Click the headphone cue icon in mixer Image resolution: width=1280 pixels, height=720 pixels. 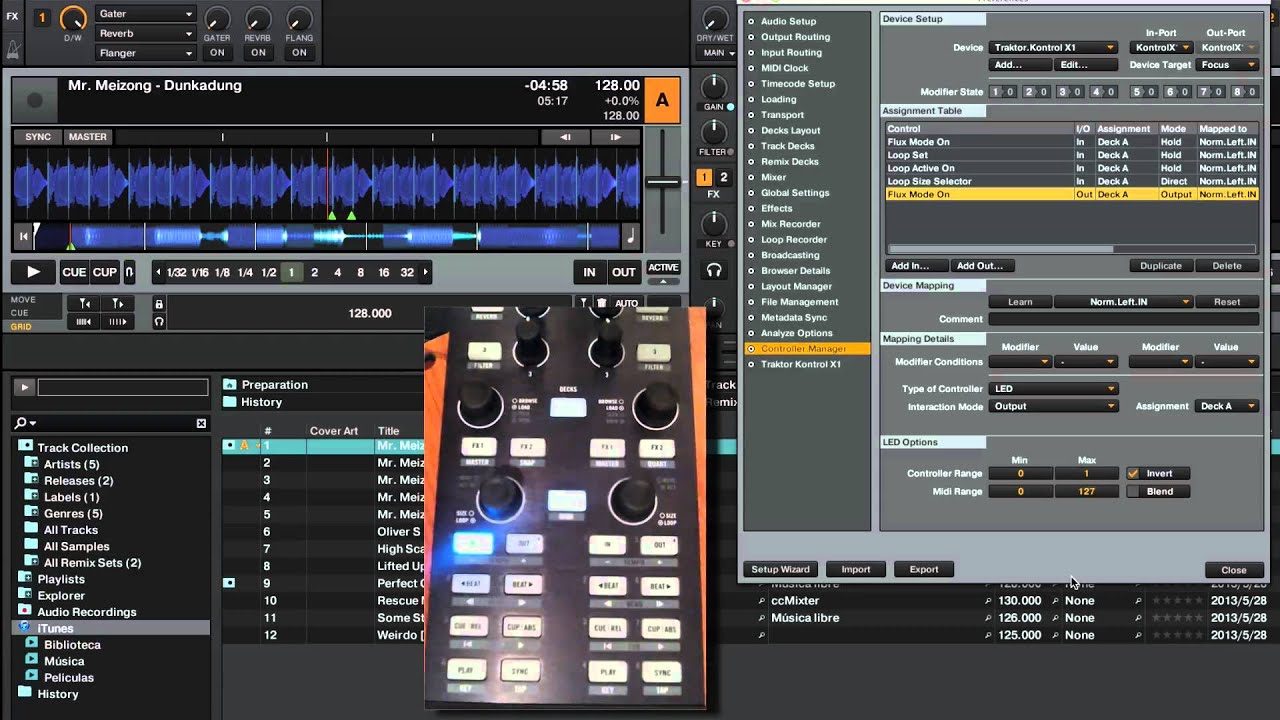point(714,270)
